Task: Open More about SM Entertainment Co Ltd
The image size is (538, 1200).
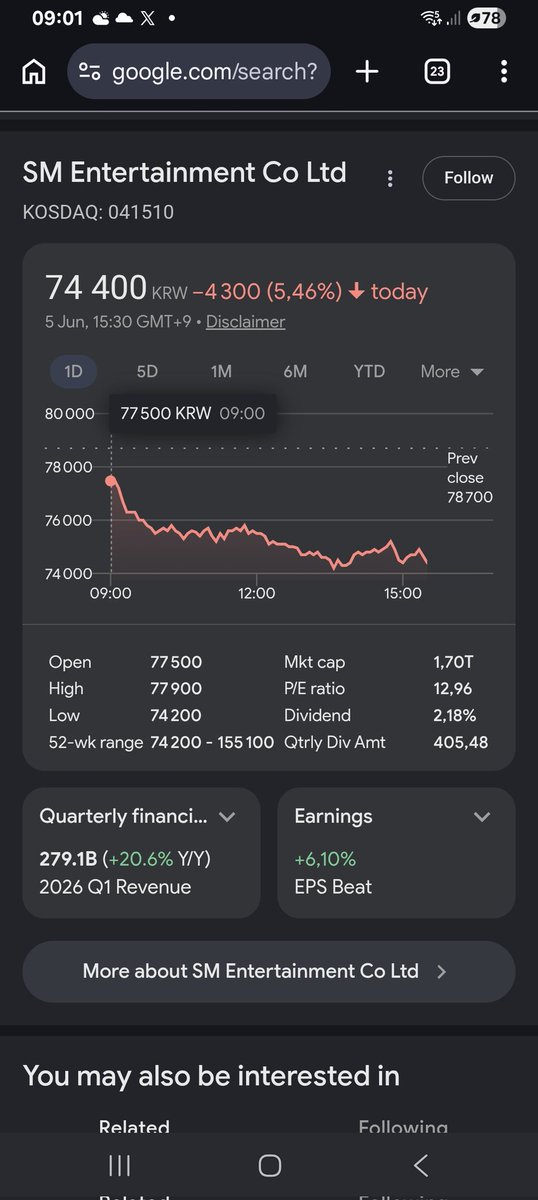Action: (x=269, y=971)
